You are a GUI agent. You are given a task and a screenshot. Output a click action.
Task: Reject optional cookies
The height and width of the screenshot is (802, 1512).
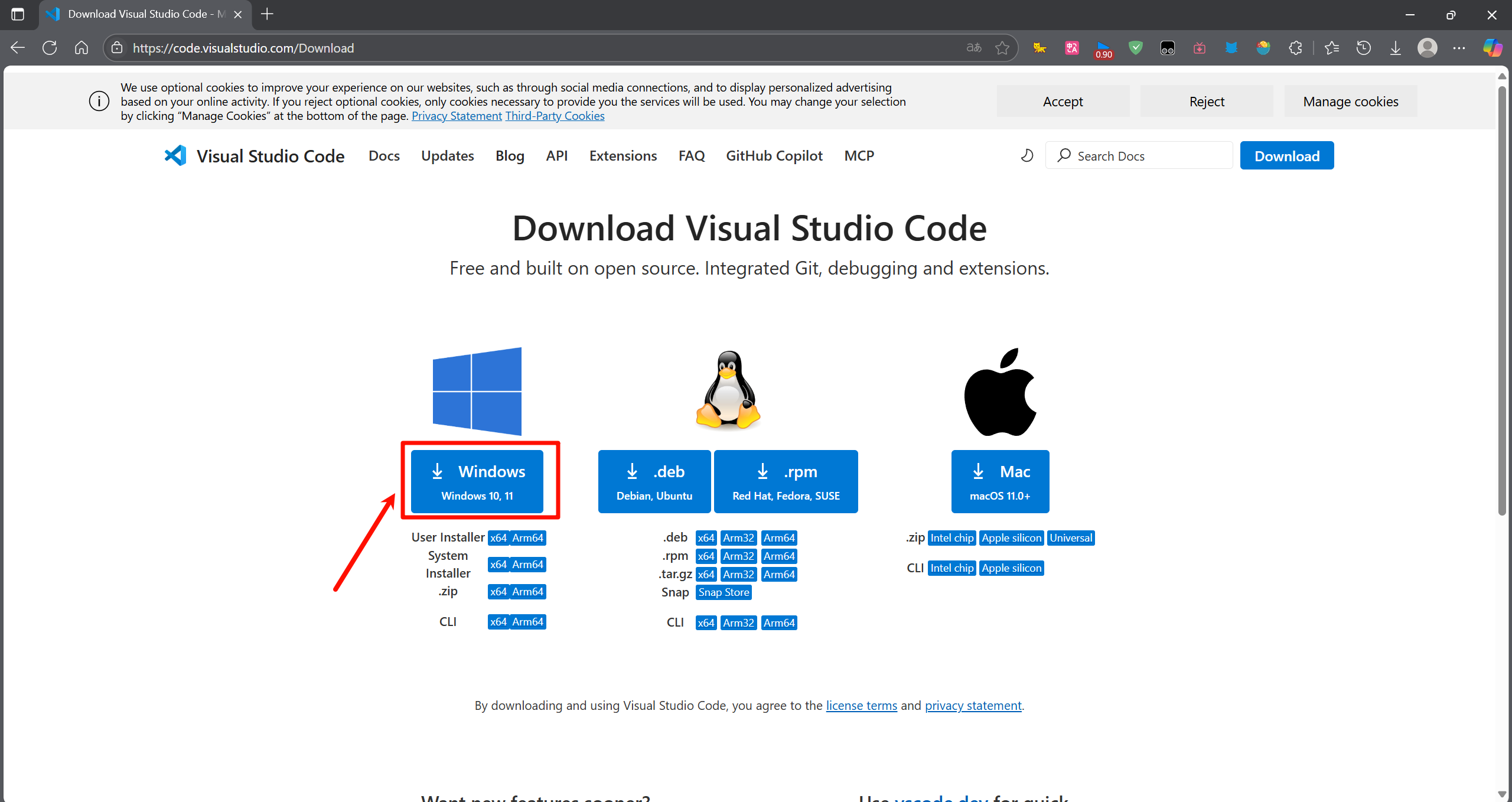coord(1207,102)
